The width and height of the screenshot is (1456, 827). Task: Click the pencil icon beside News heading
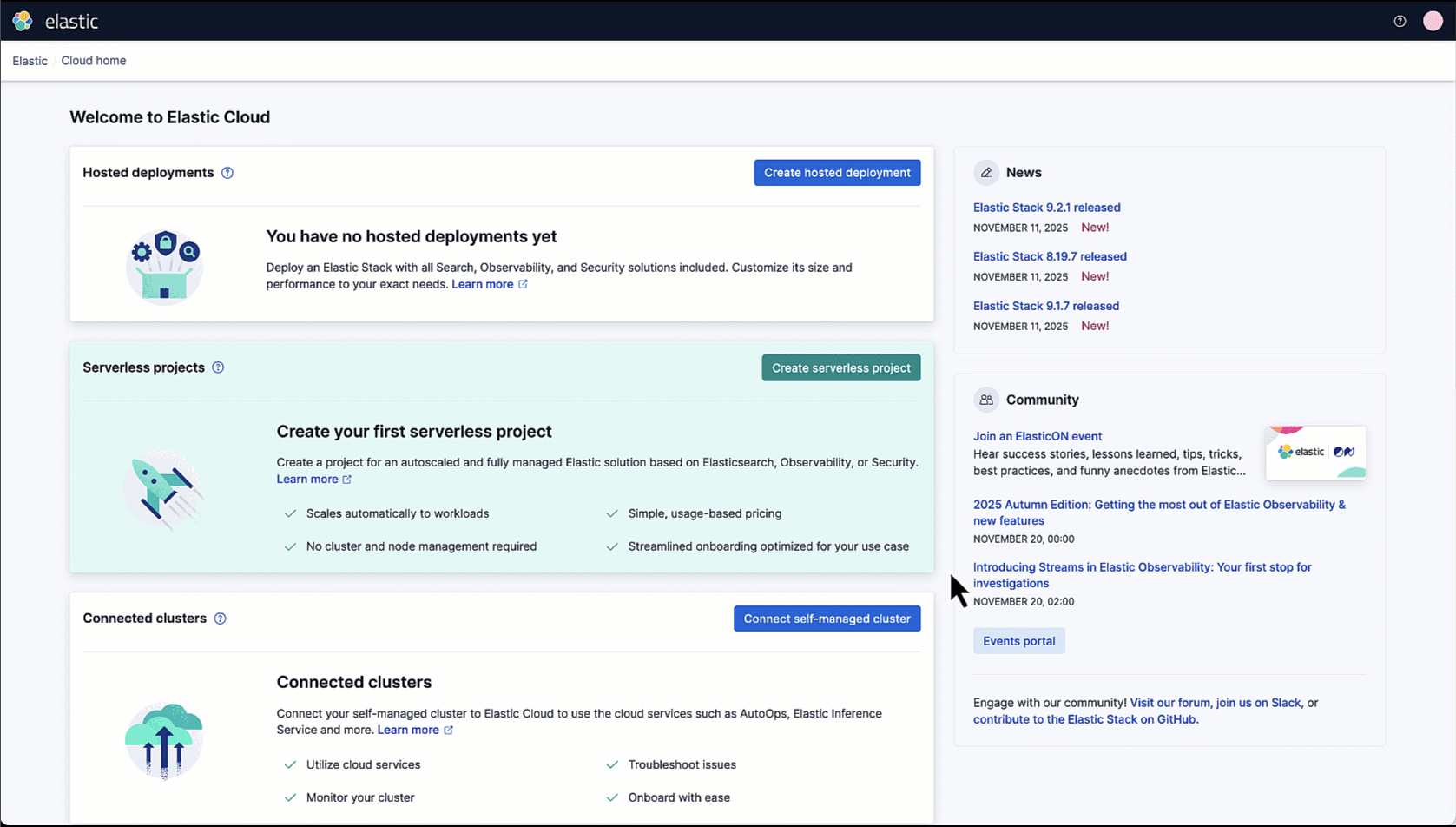985,172
